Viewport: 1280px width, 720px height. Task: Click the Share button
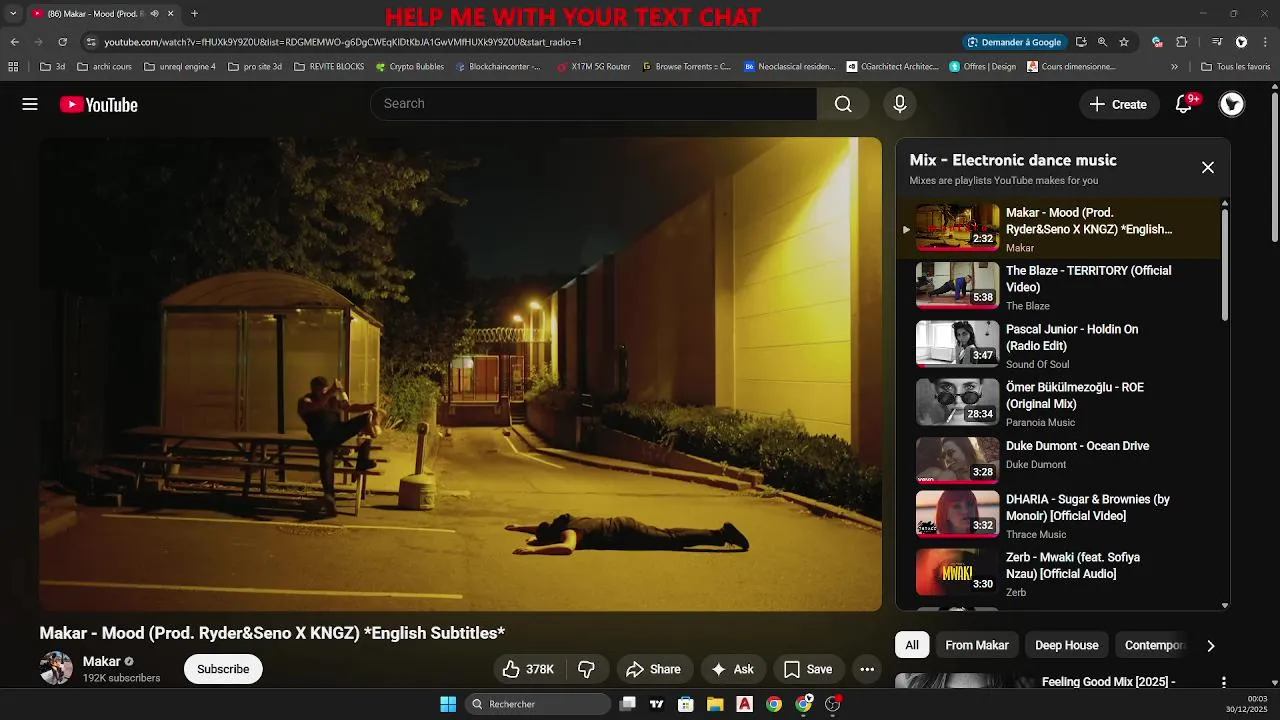tap(653, 669)
